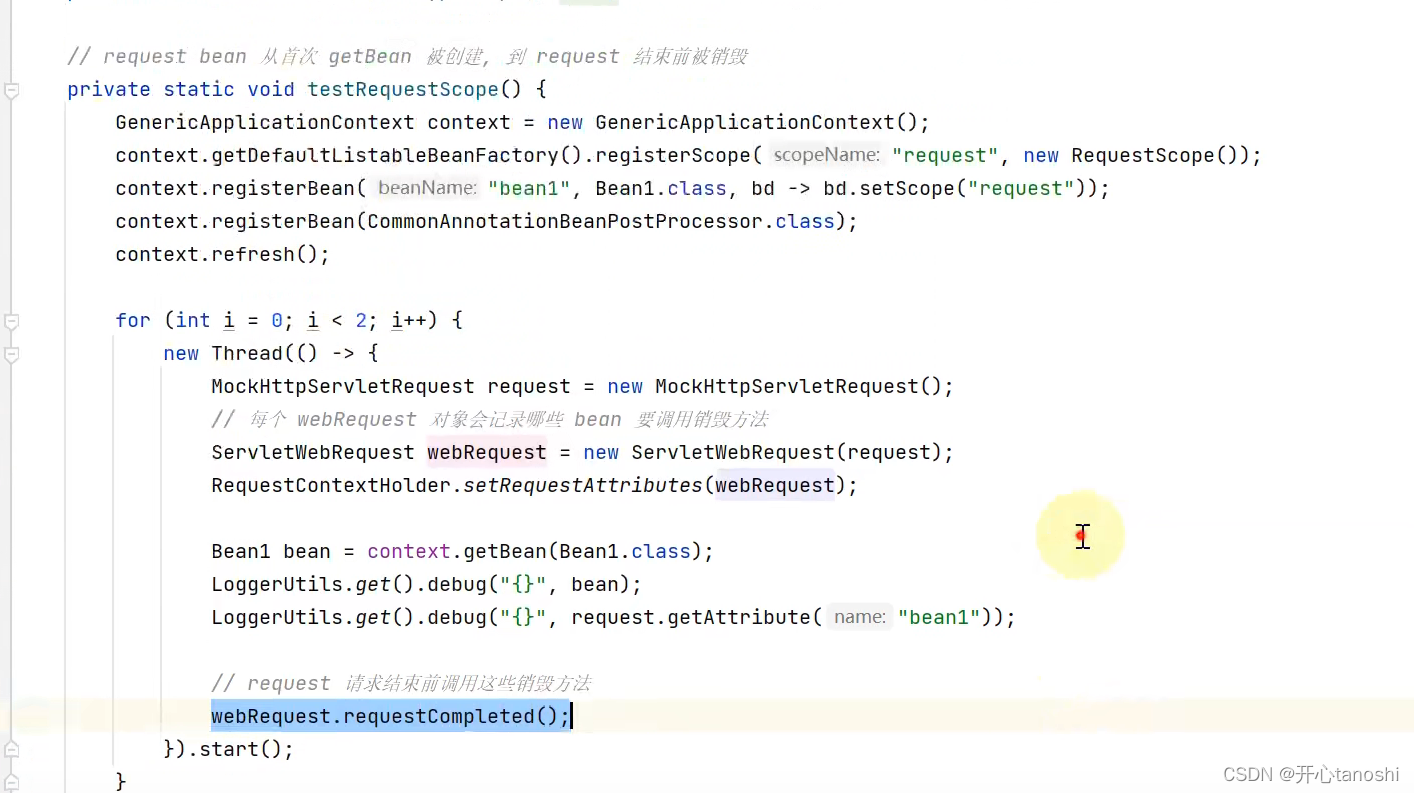Click the scopeName parameter hint

click(827, 155)
